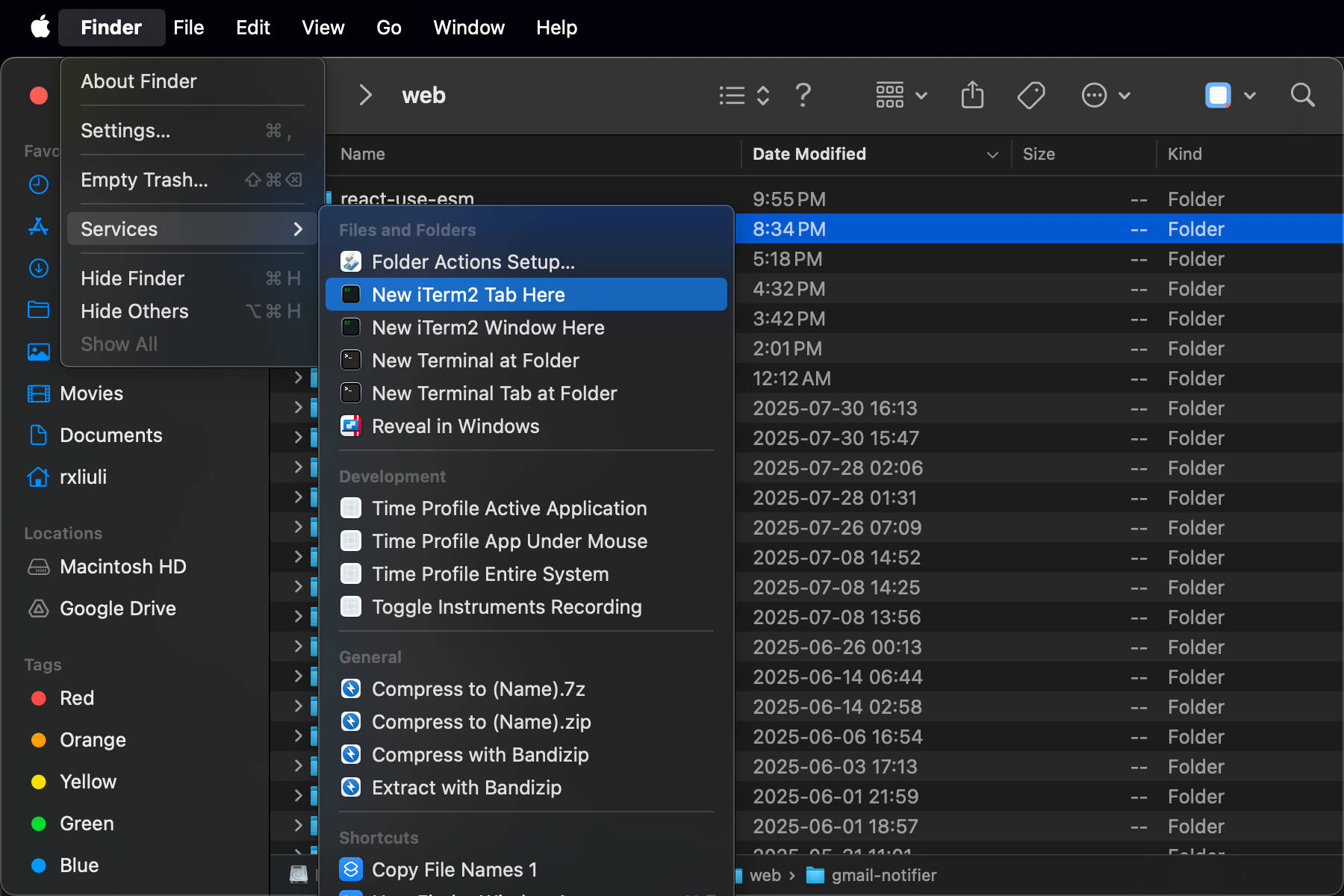Screen dimensions: 1344x896
Task: Choose Hide Finder
Action: 192,279
